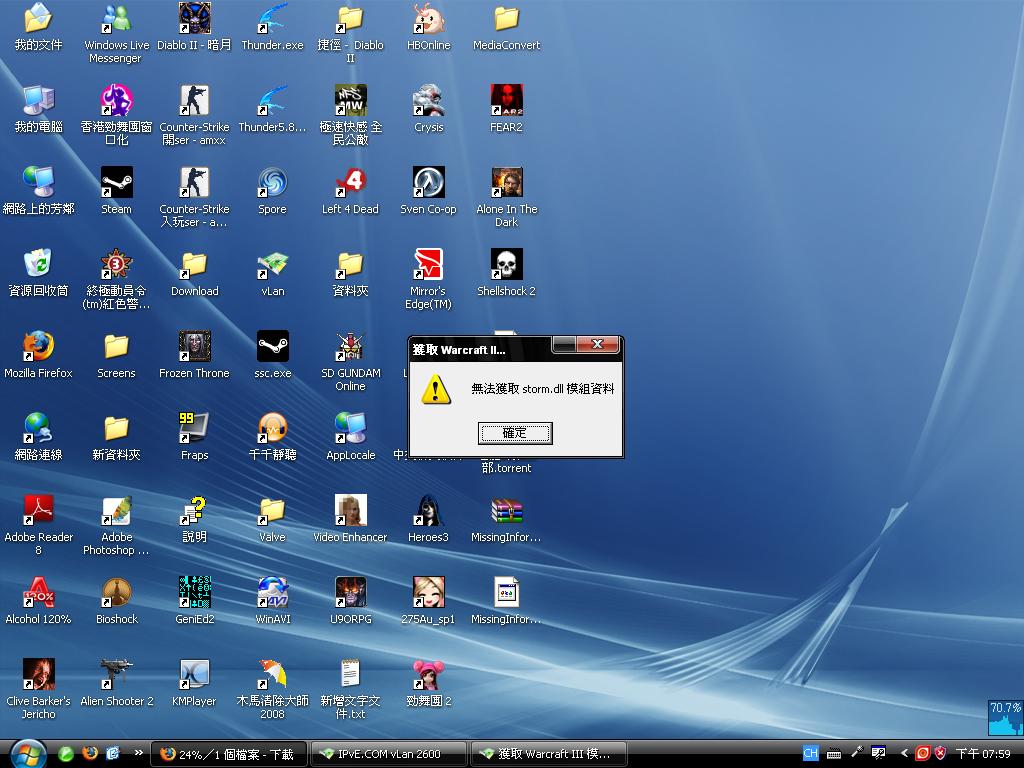Open the CH language bar selector
Viewport: 1024px width, 768px height.
810,753
